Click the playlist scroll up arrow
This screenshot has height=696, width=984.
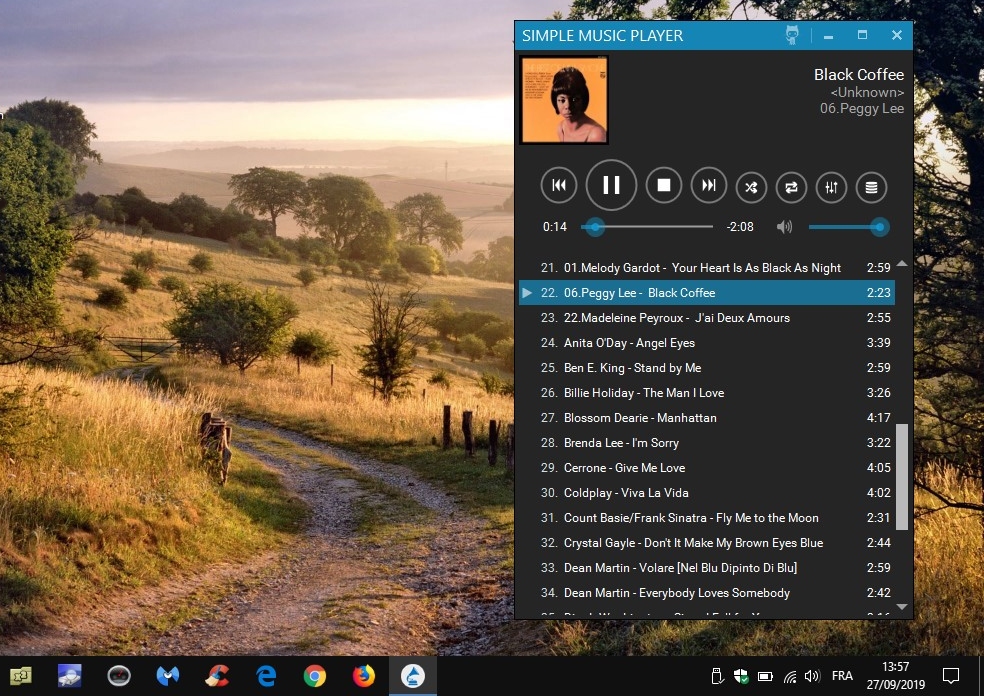coord(902,264)
